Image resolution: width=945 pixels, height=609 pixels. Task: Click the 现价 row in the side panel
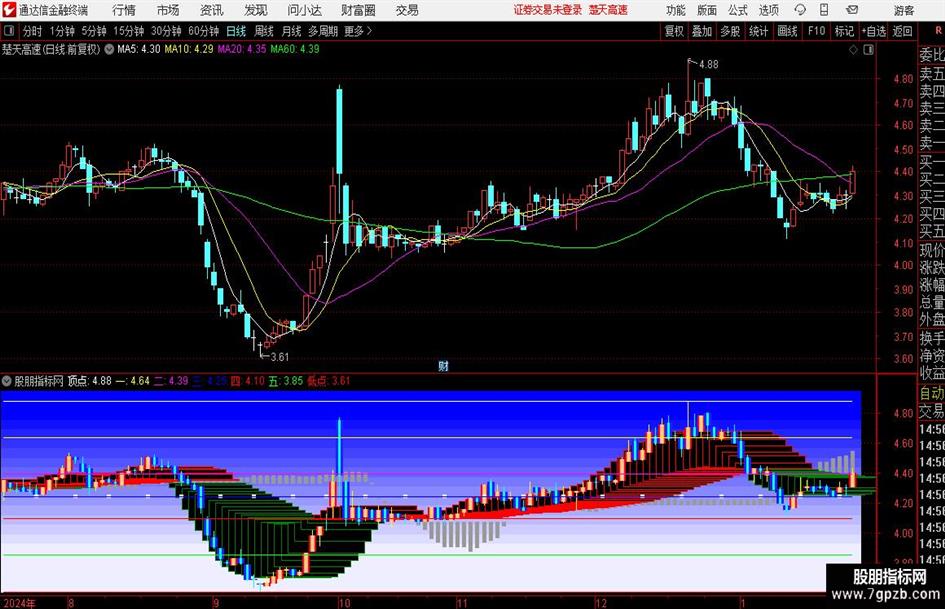932,250
